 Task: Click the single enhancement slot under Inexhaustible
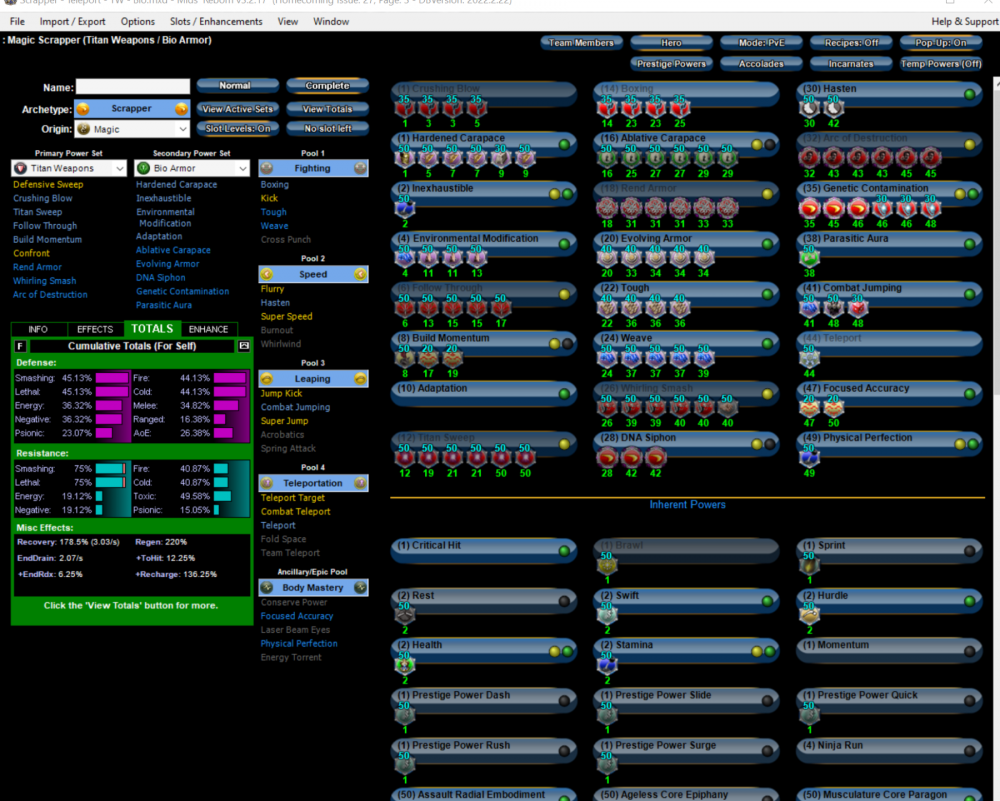point(405,208)
